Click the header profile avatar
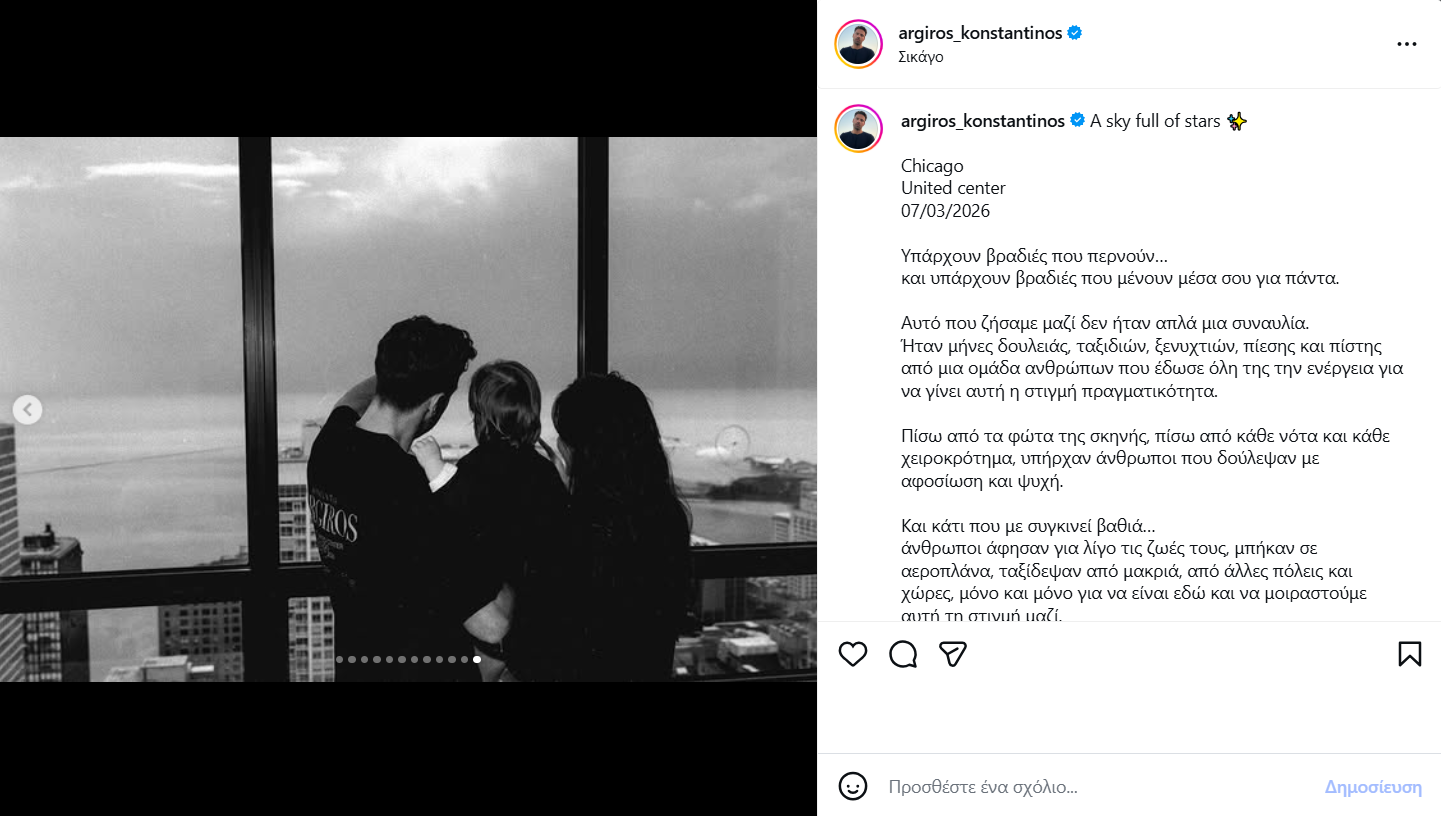 (858, 44)
